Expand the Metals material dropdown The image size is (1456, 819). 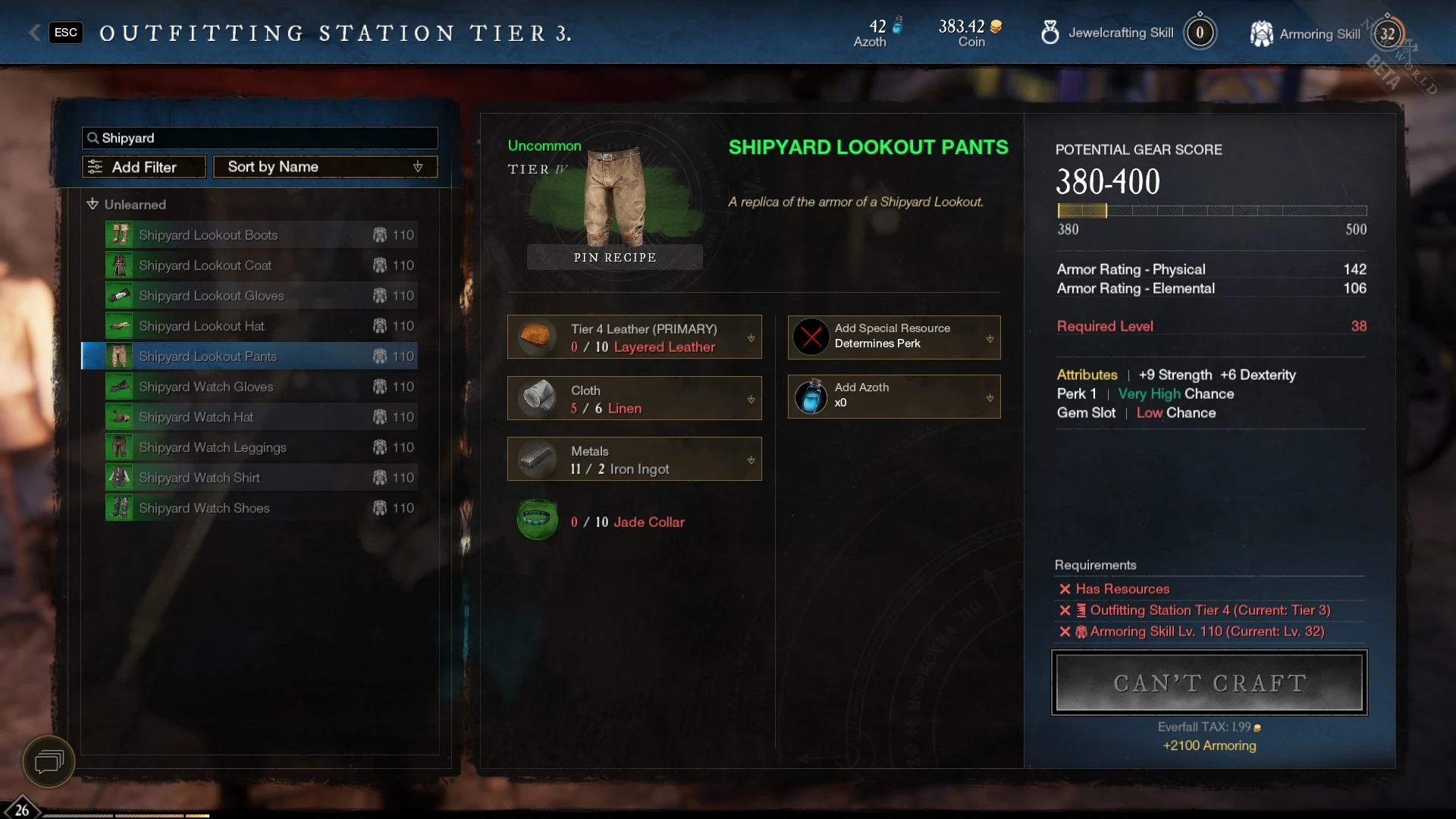tap(751, 460)
